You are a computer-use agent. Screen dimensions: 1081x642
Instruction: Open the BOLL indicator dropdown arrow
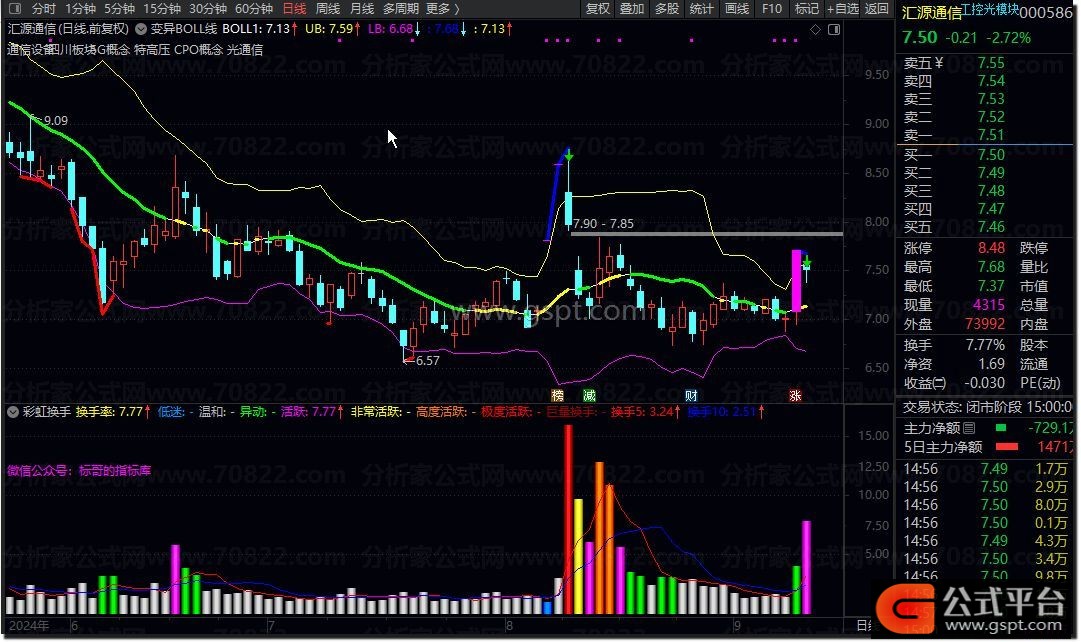[141, 29]
